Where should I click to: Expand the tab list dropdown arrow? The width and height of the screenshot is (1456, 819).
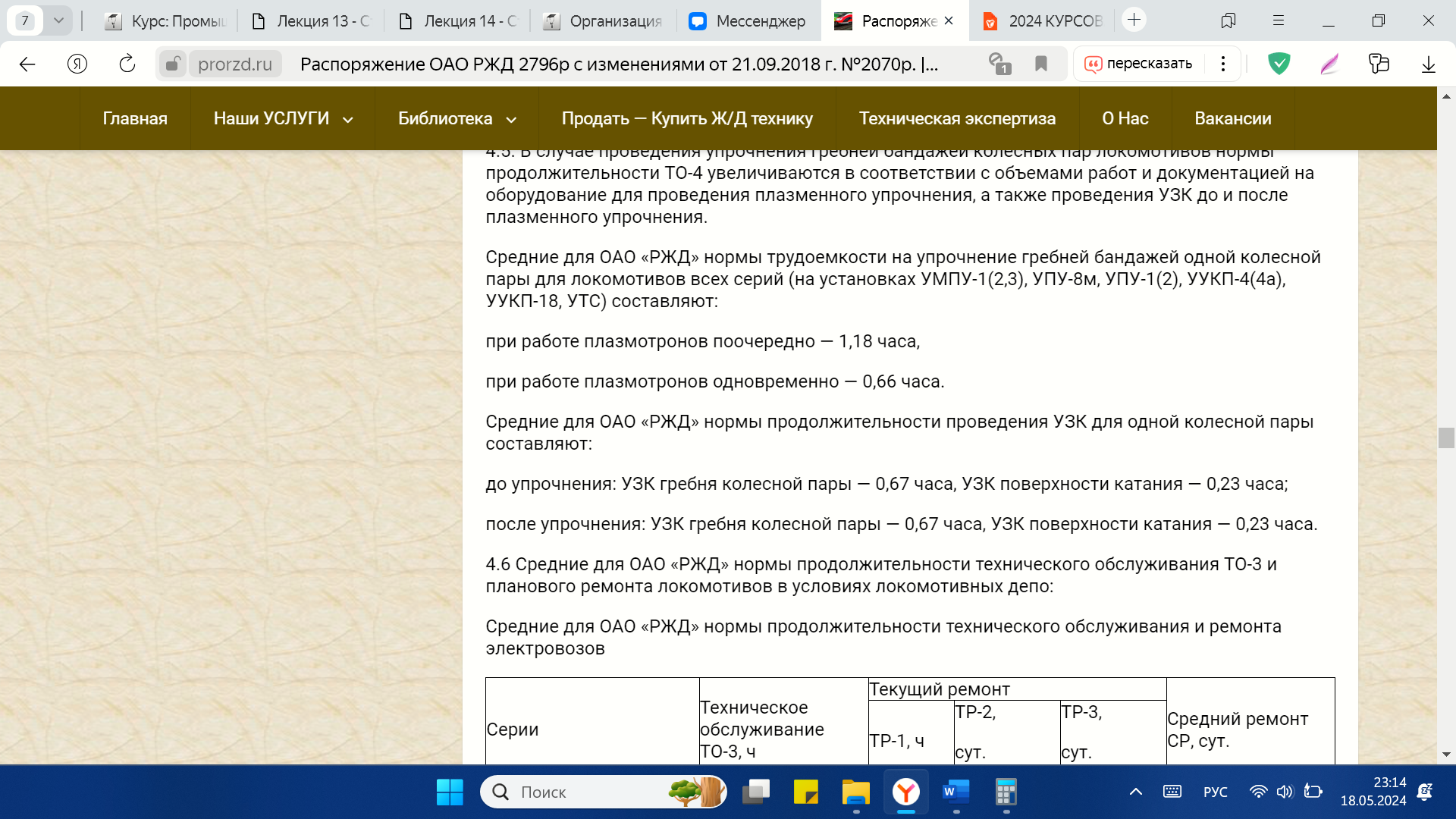(x=58, y=20)
